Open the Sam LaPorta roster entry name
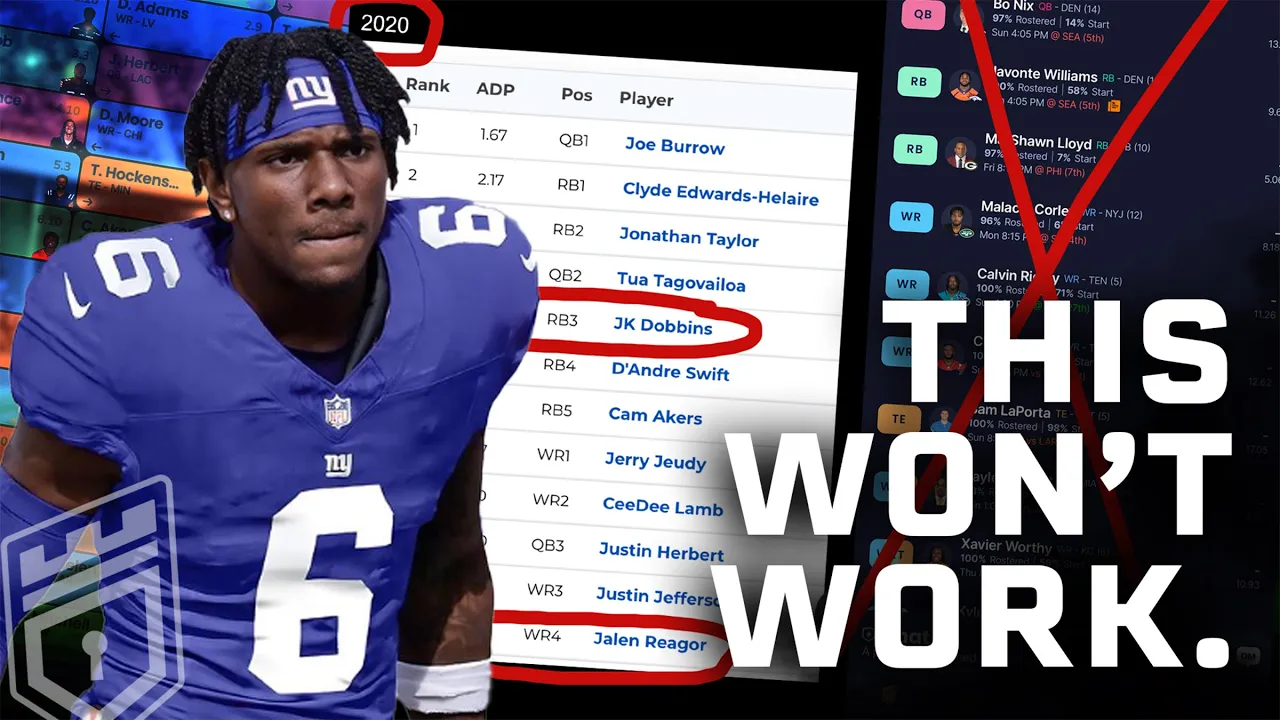 click(x=1010, y=411)
